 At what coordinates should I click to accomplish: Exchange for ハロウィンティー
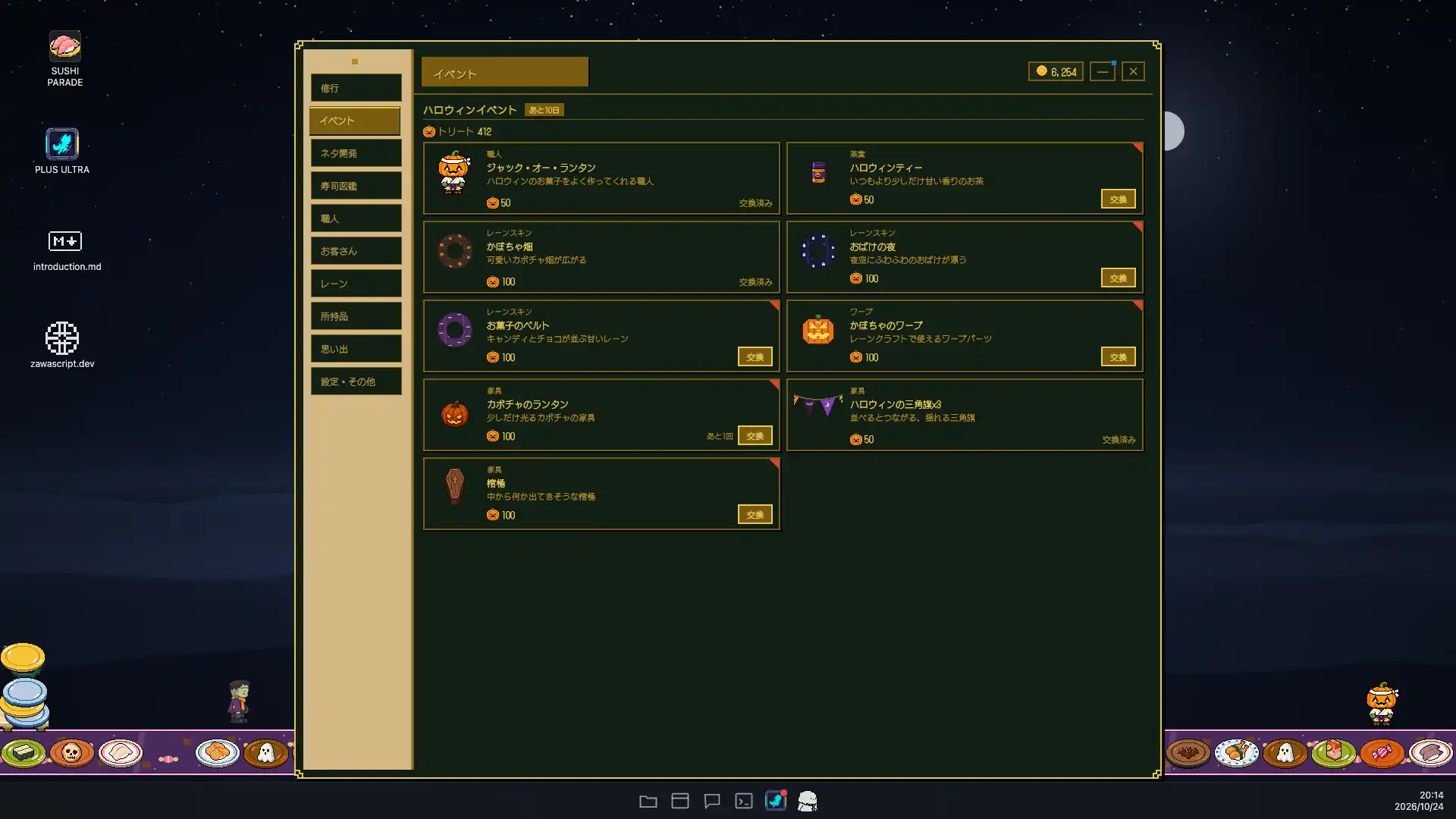1118,199
